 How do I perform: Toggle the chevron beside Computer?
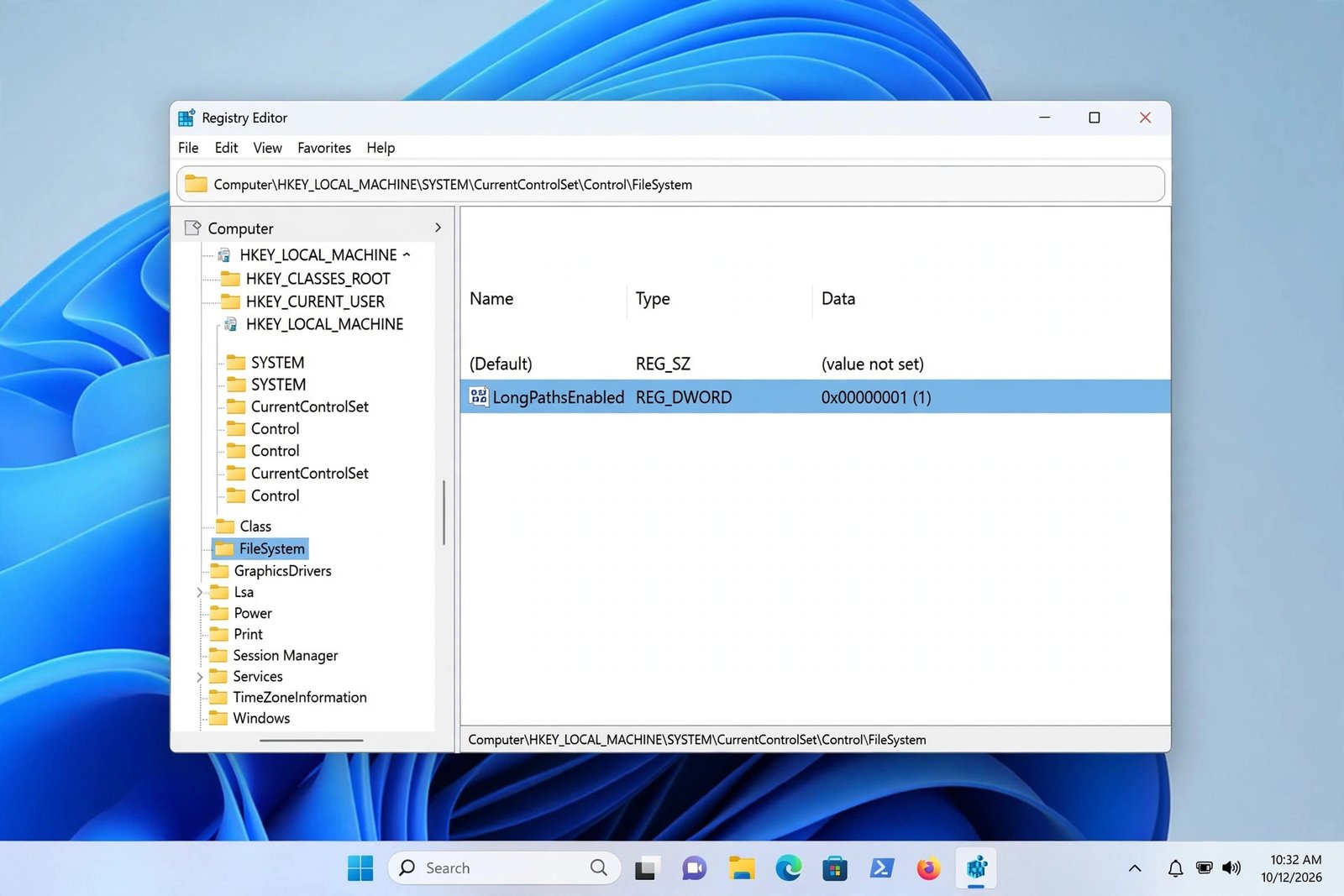tap(438, 228)
